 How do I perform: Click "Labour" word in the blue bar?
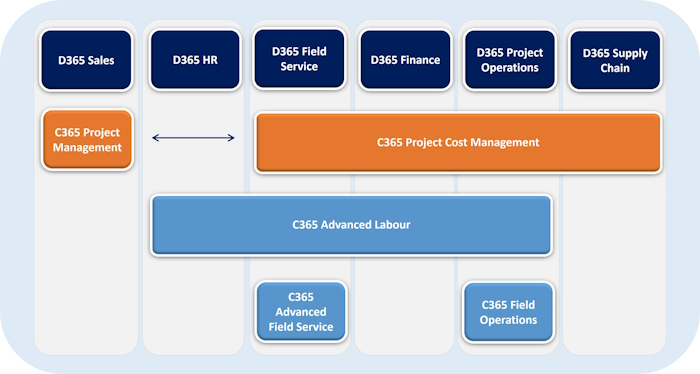pos(393,224)
